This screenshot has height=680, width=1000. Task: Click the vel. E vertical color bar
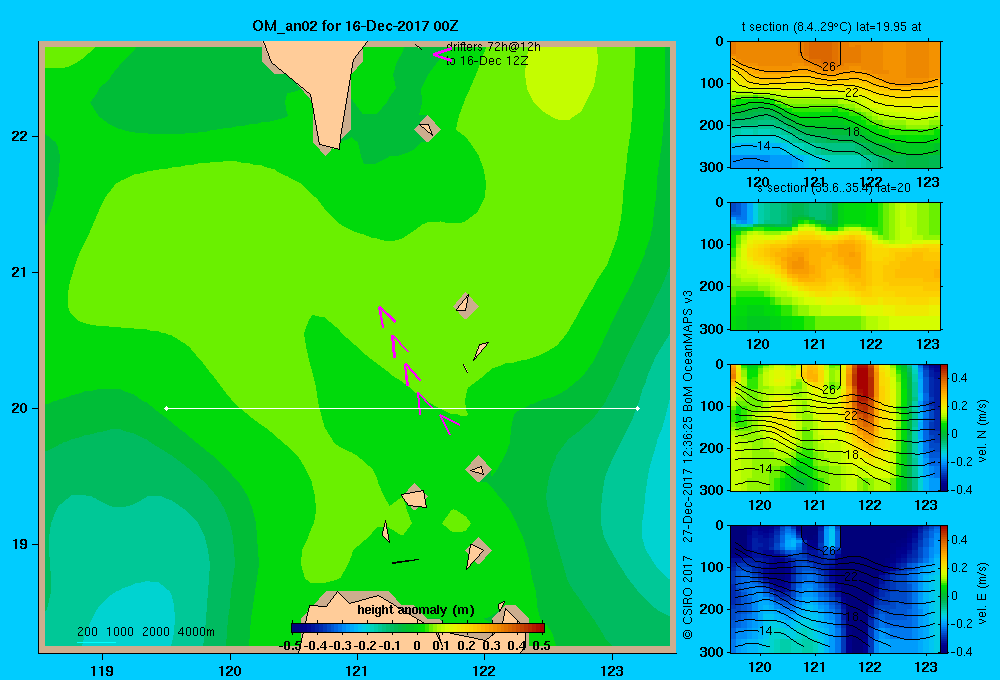tap(944, 589)
